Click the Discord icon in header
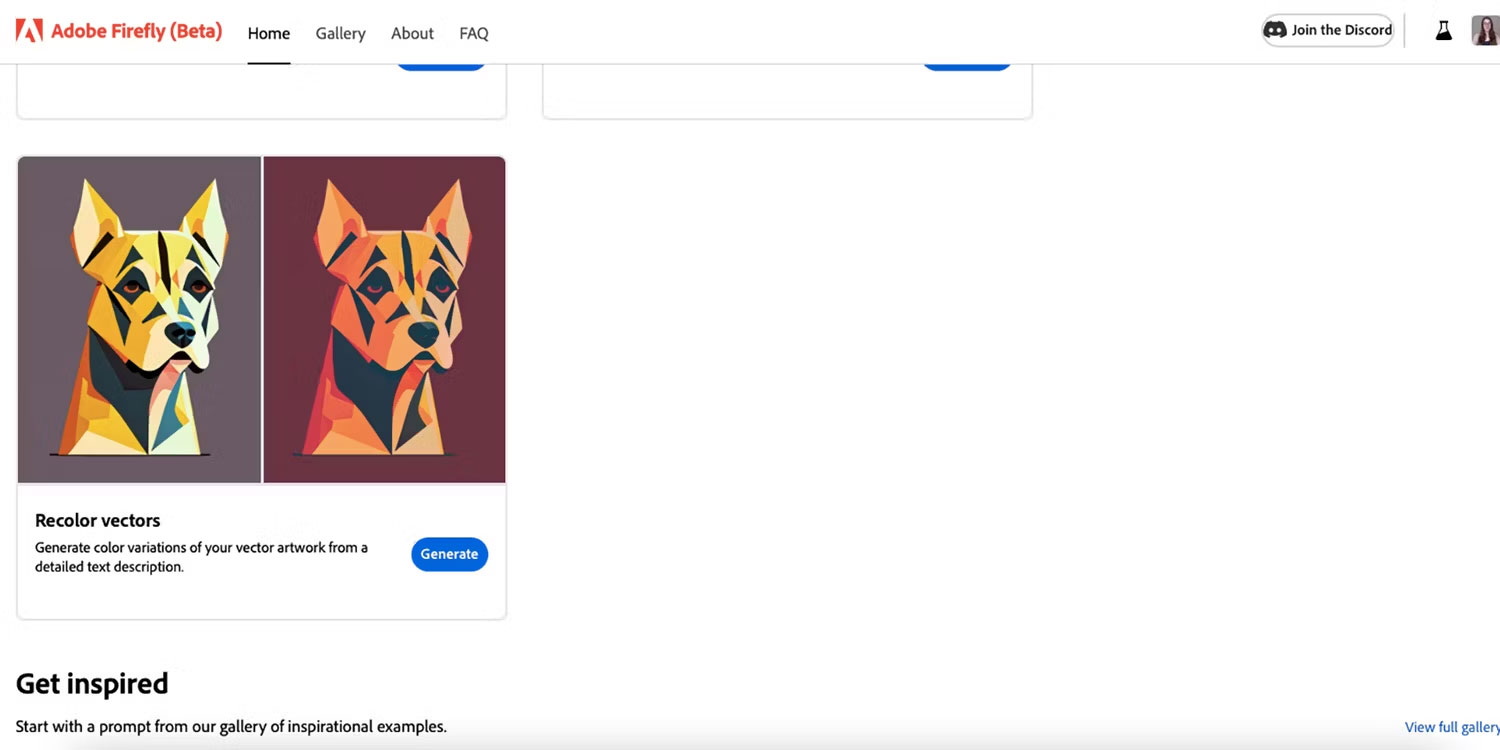This screenshot has width=1500, height=750. click(1275, 30)
